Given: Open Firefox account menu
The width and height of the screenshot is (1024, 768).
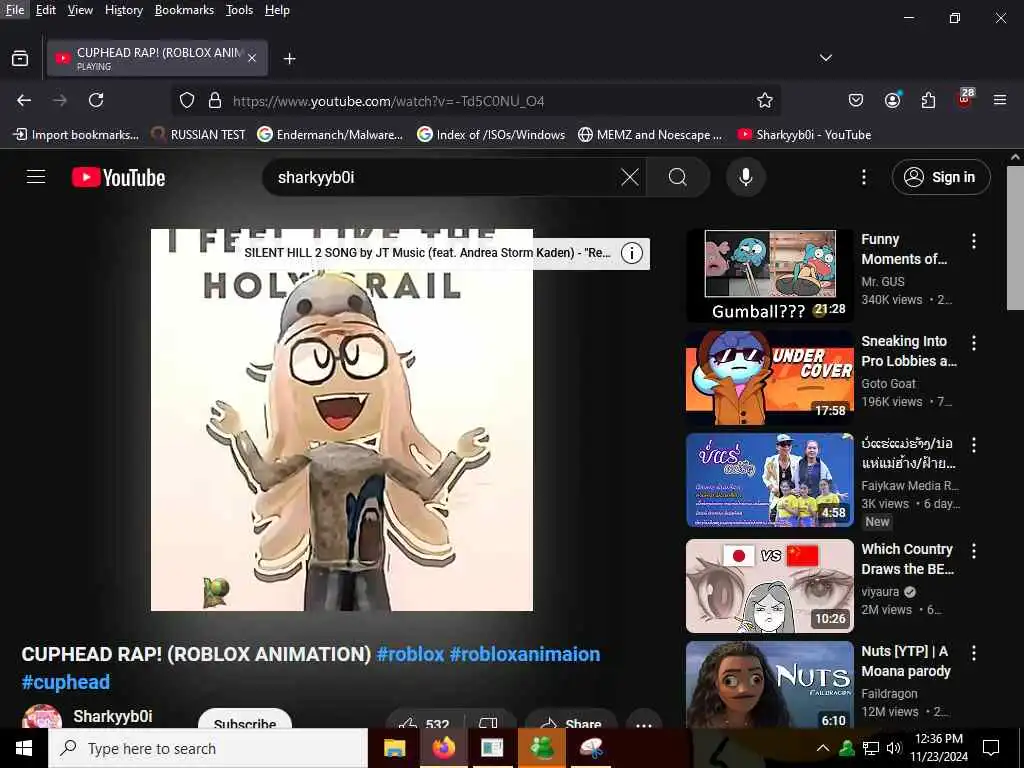Looking at the screenshot, I should 892,101.
